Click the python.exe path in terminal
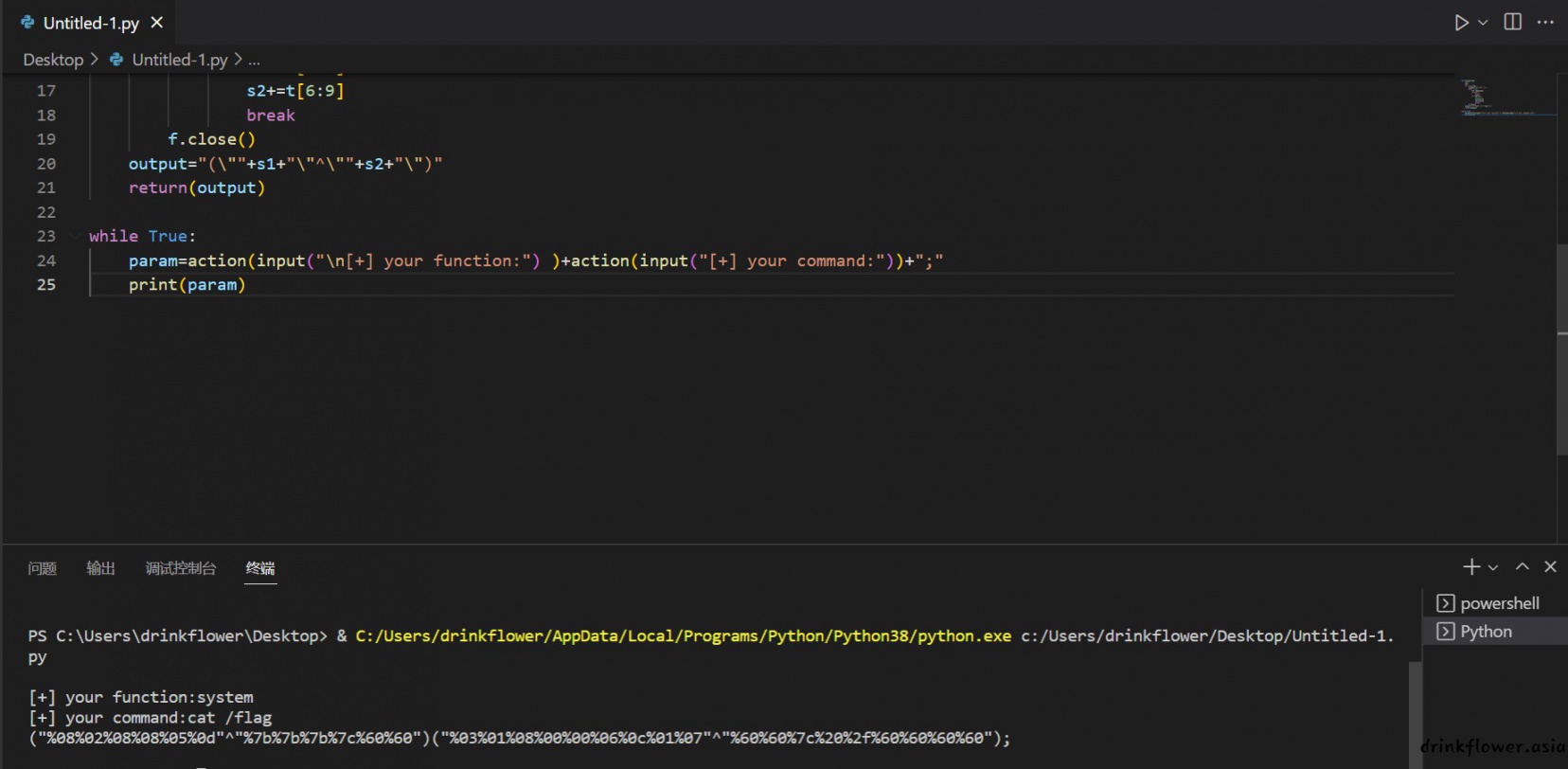This screenshot has height=769, width=1568. [683, 636]
